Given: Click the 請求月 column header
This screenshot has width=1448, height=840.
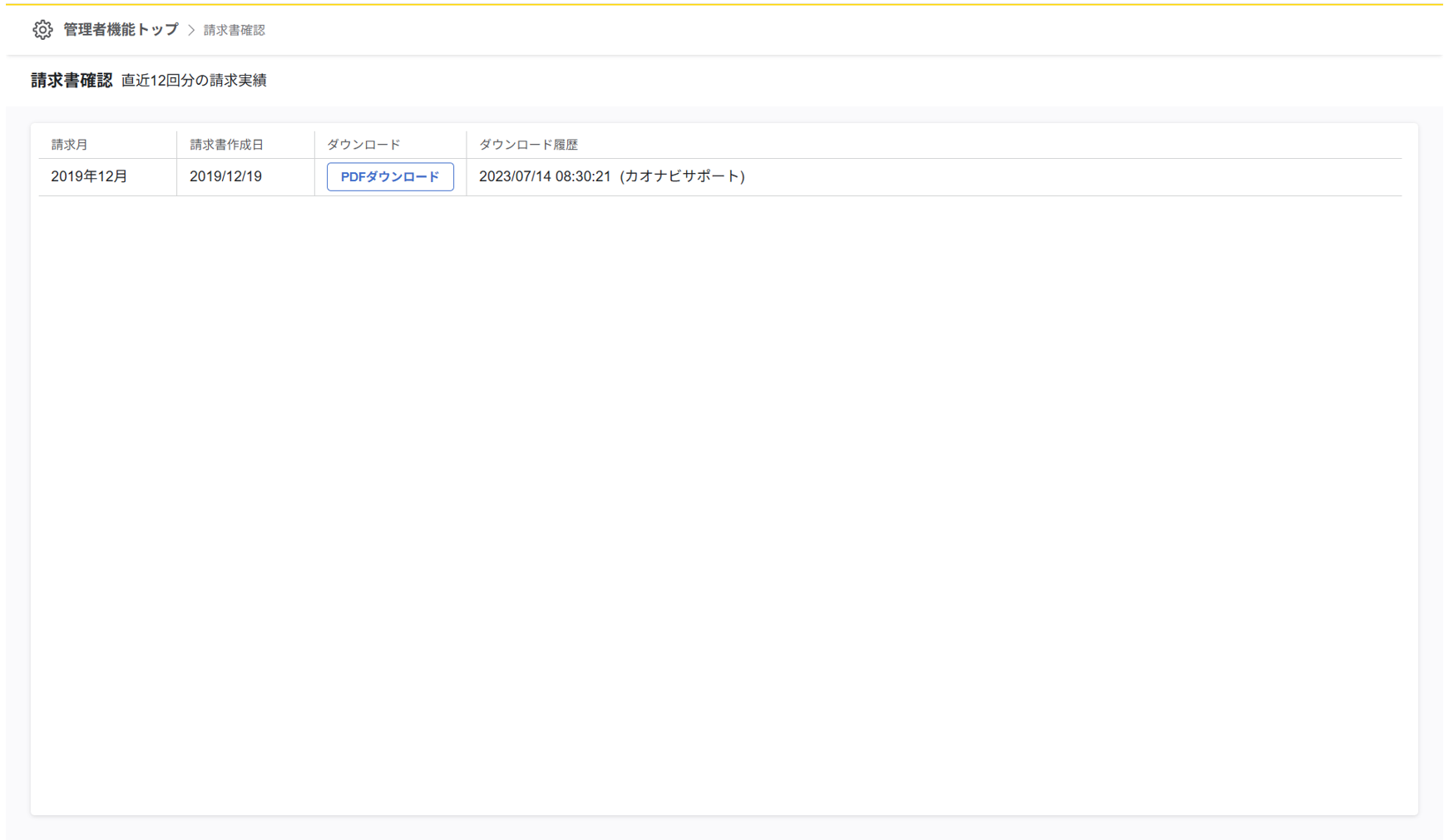Looking at the screenshot, I should pyautogui.click(x=70, y=145).
